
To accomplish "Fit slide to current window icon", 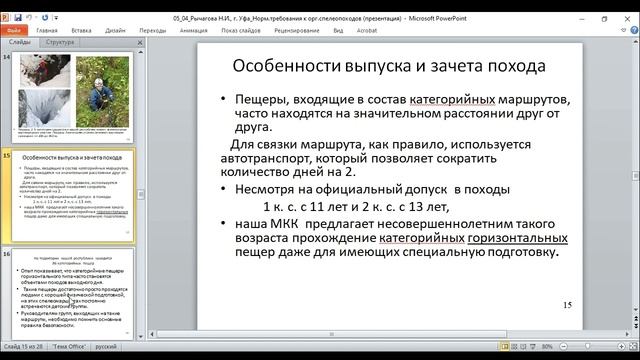I will [x=633, y=347].
